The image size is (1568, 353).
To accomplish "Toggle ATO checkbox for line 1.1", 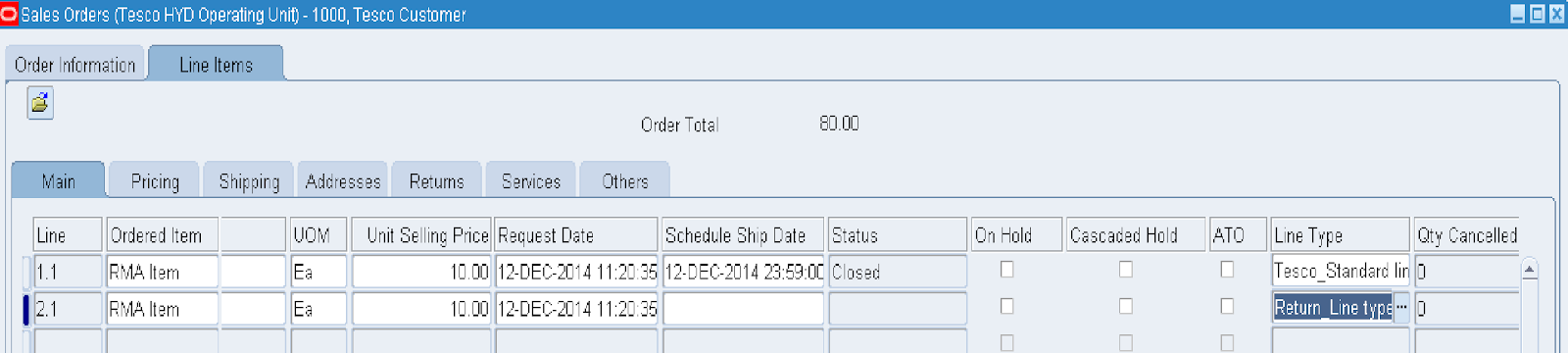I will [1227, 270].
